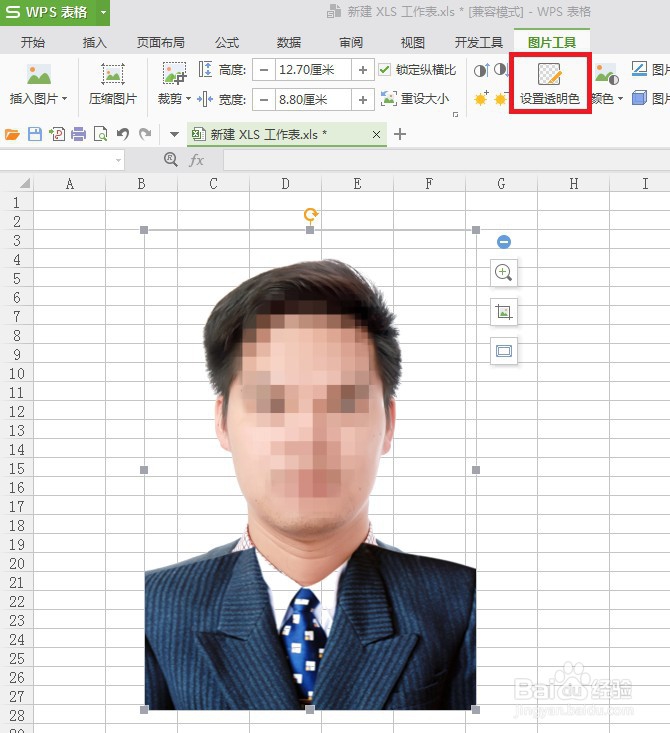Increase the width with the plus button
The width and height of the screenshot is (670, 733).
(363, 100)
